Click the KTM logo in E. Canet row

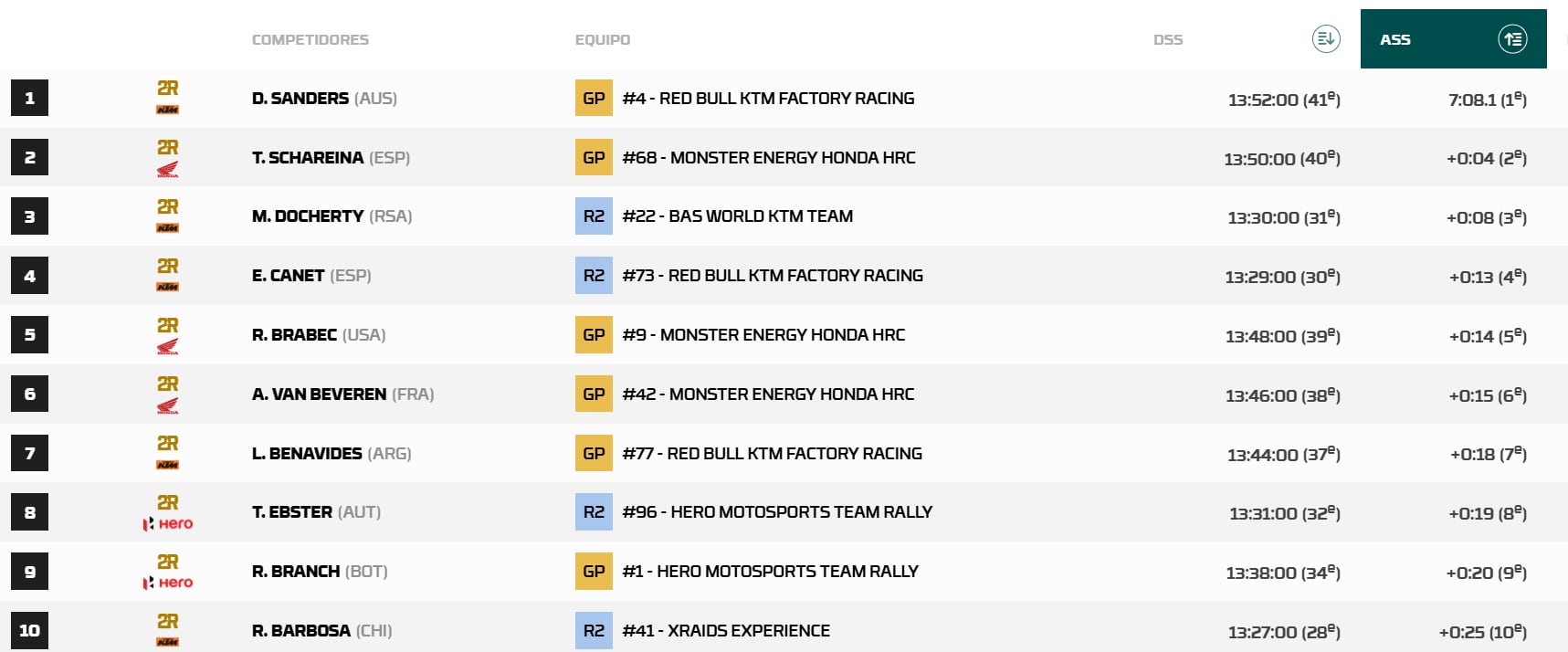click(167, 287)
